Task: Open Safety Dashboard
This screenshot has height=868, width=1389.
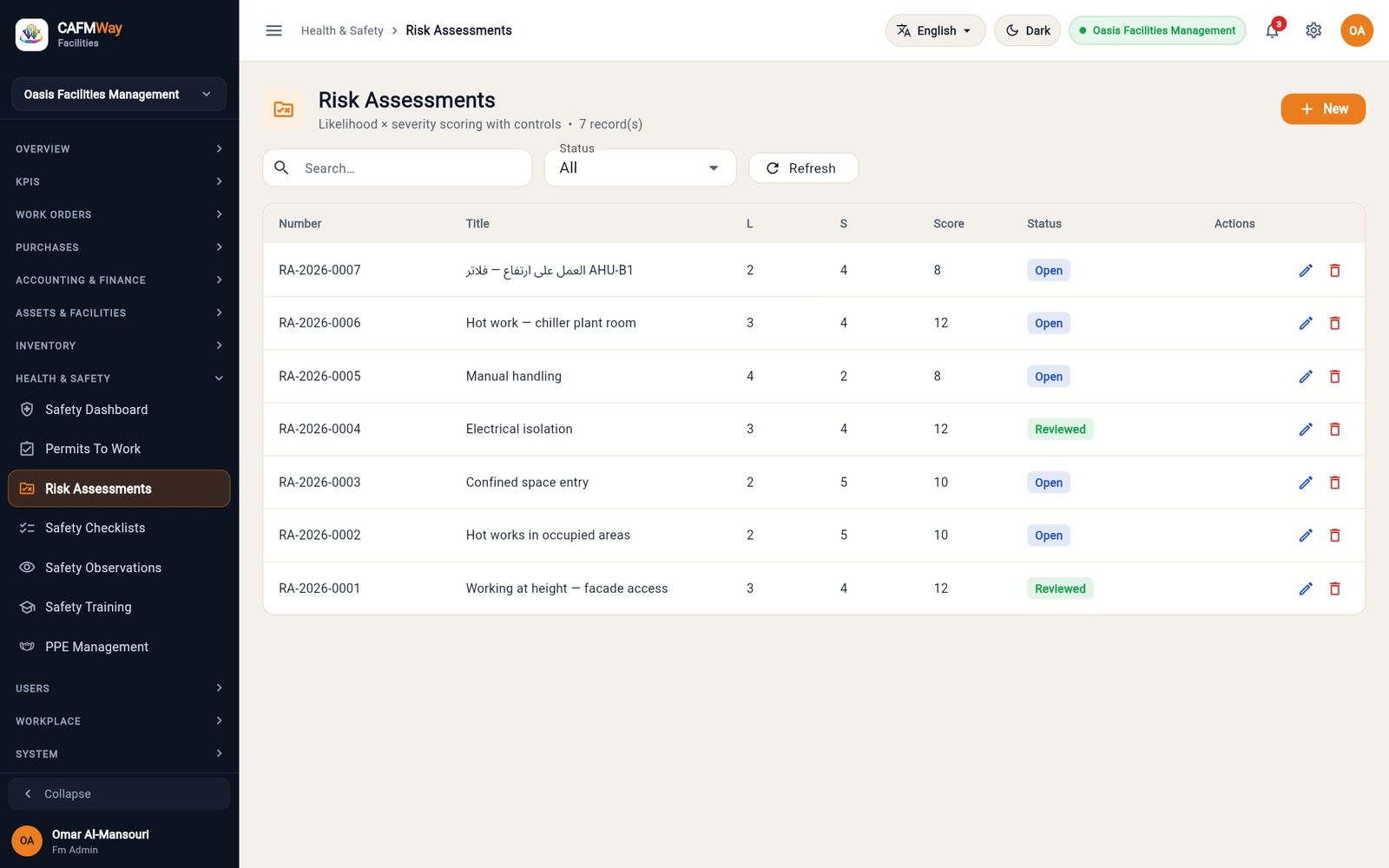Action: coord(119,410)
